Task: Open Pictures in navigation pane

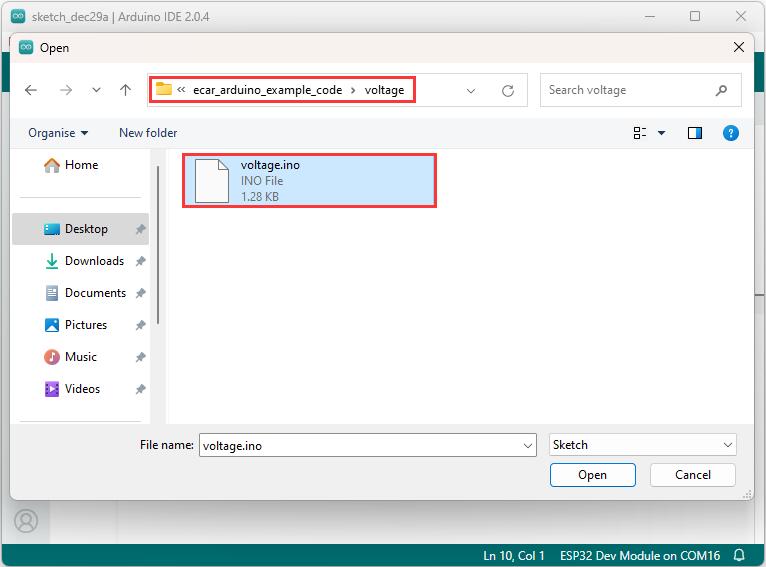Action: [76, 325]
